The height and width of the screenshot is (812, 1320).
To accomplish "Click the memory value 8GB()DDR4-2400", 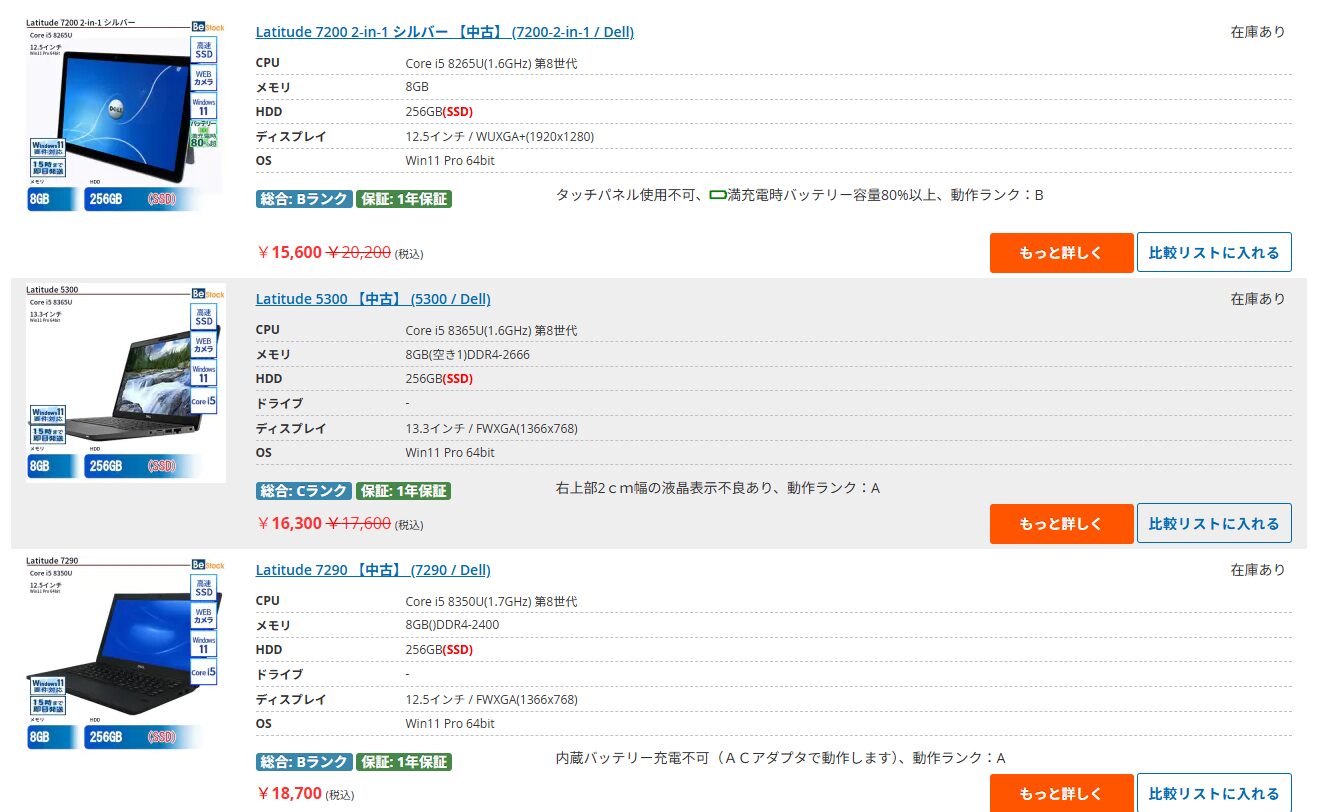I will pos(452,625).
